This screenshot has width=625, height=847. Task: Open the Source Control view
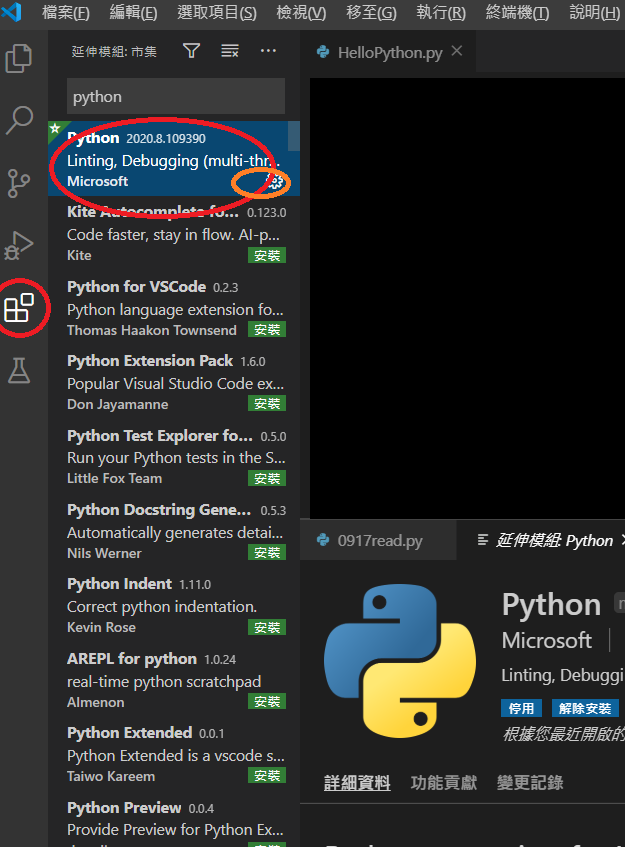pyautogui.click(x=19, y=183)
